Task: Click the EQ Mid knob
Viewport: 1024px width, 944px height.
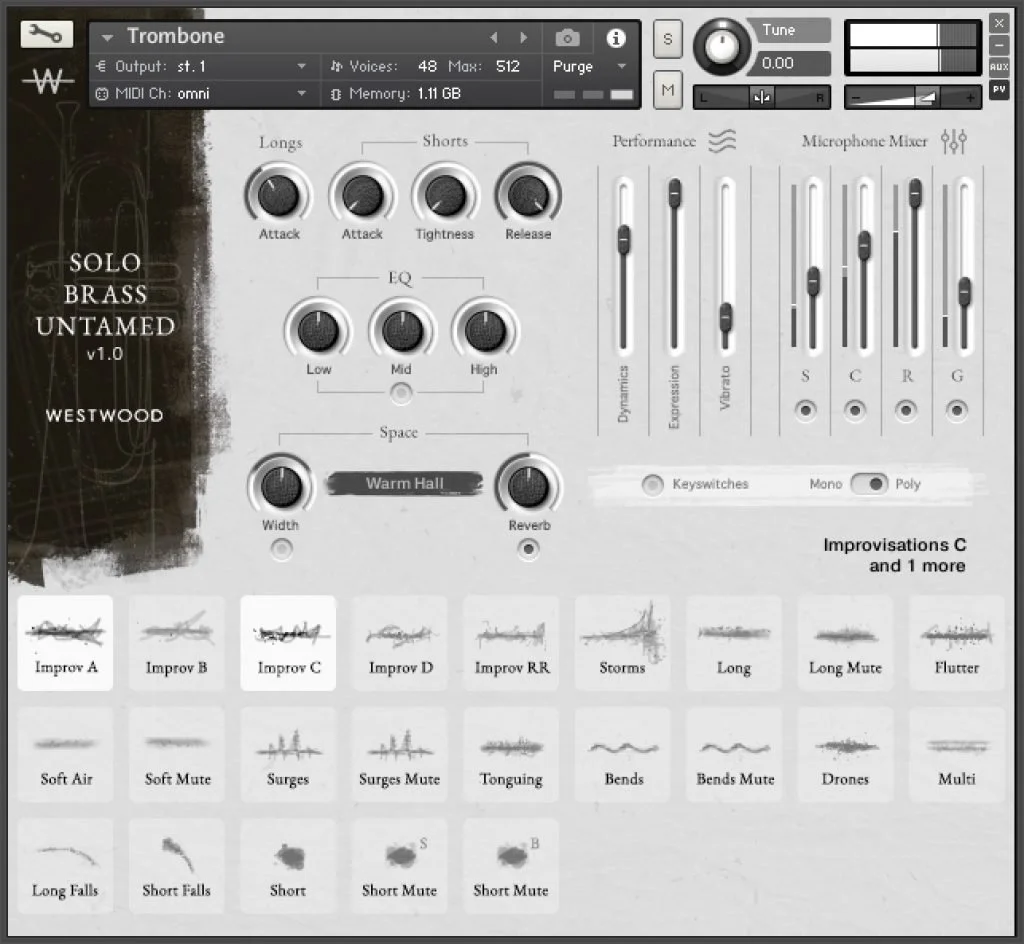Action: pos(402,330)
